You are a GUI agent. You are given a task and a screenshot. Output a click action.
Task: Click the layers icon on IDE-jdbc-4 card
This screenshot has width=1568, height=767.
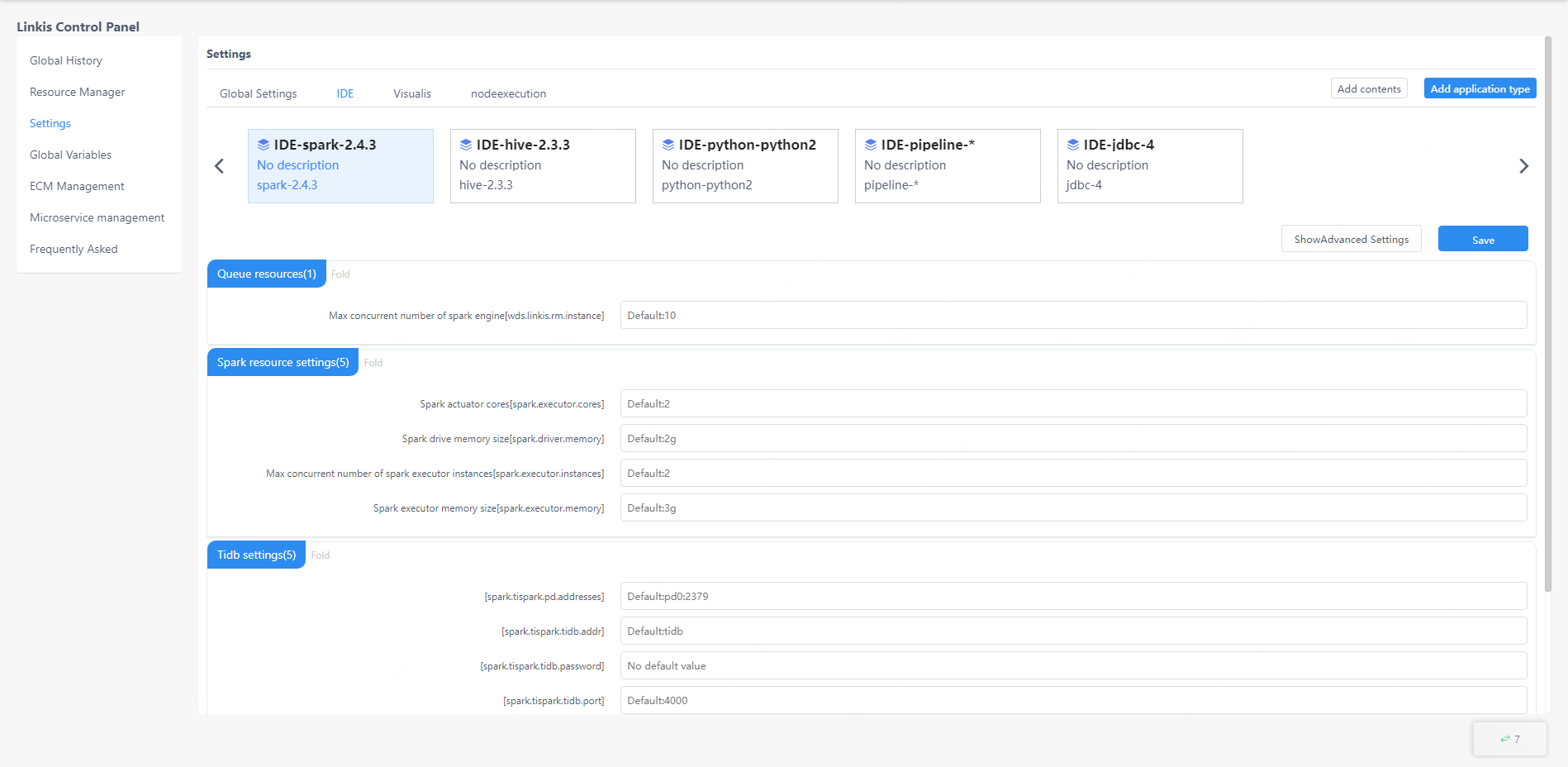coord(1073,145)
